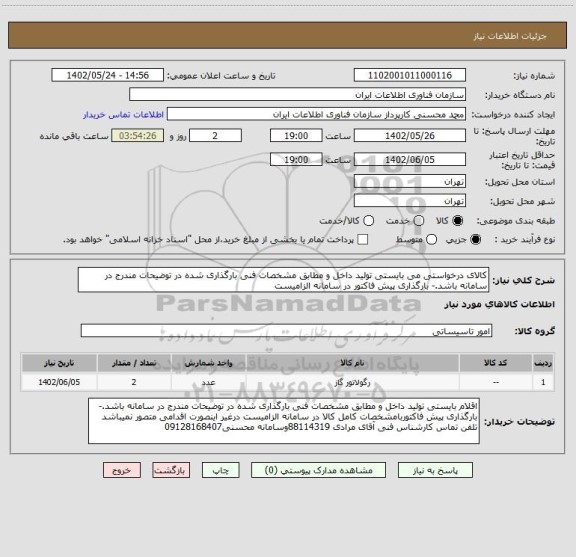Open اطلاعات تماس خریدار link
The width and height of the screenshot is (576, 557).
click(x=123, y=115)
